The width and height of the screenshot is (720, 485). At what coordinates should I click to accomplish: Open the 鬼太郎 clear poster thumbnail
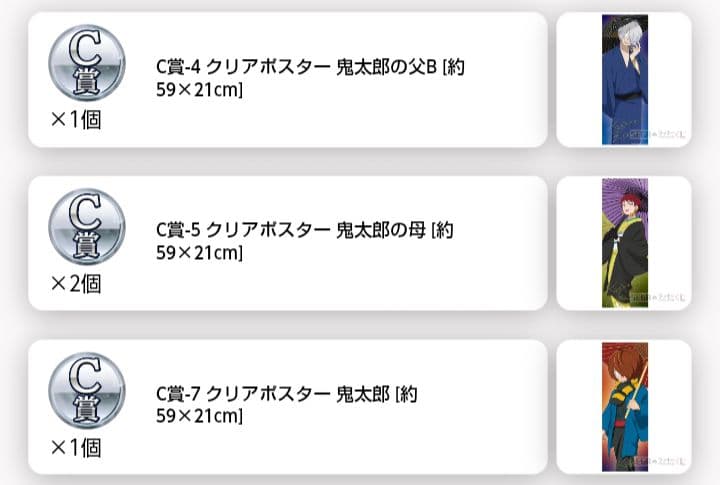tap(624, 406)
